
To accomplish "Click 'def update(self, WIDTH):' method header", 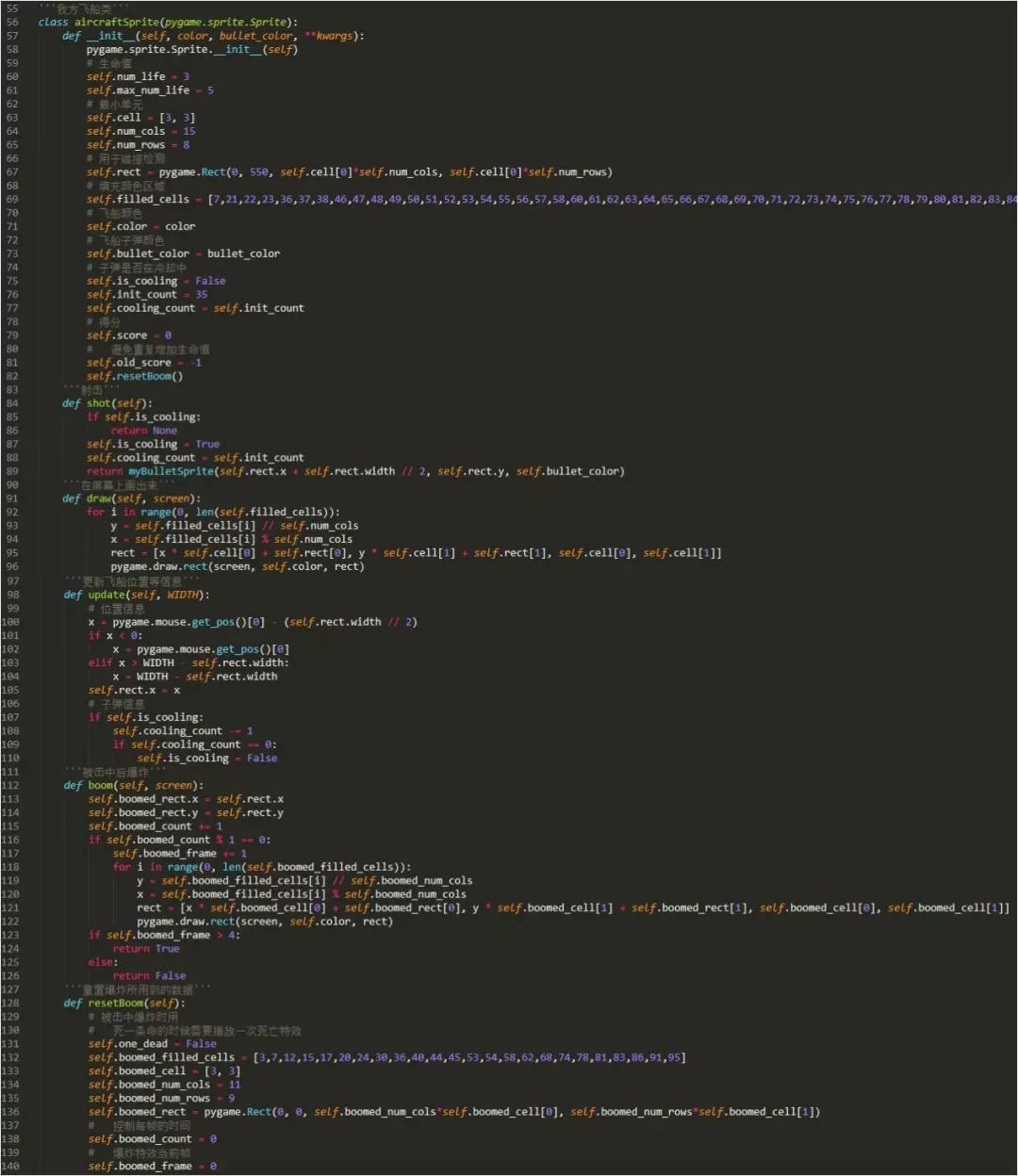I will point(137,595).
